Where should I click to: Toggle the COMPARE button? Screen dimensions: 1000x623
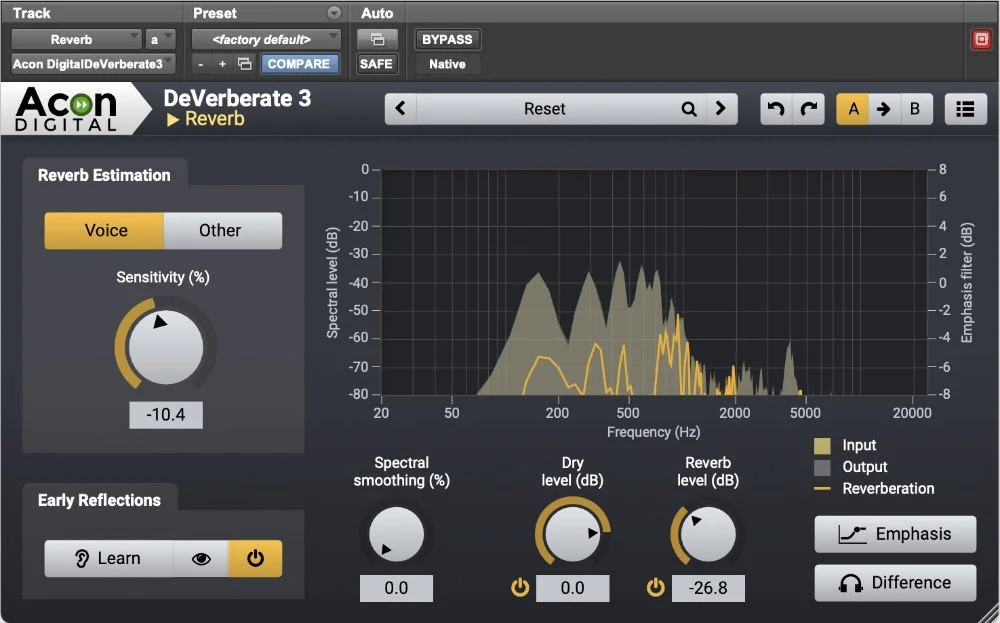tap(299, 64)
